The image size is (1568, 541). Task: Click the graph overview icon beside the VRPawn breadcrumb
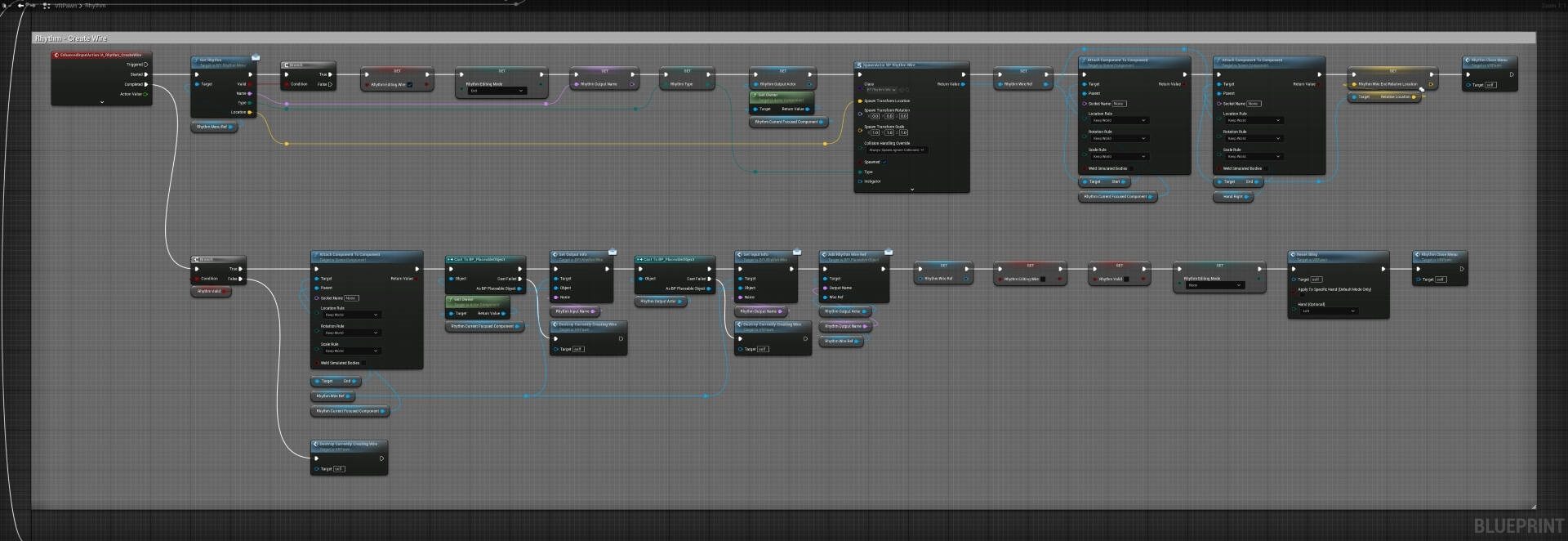point(47,6)
